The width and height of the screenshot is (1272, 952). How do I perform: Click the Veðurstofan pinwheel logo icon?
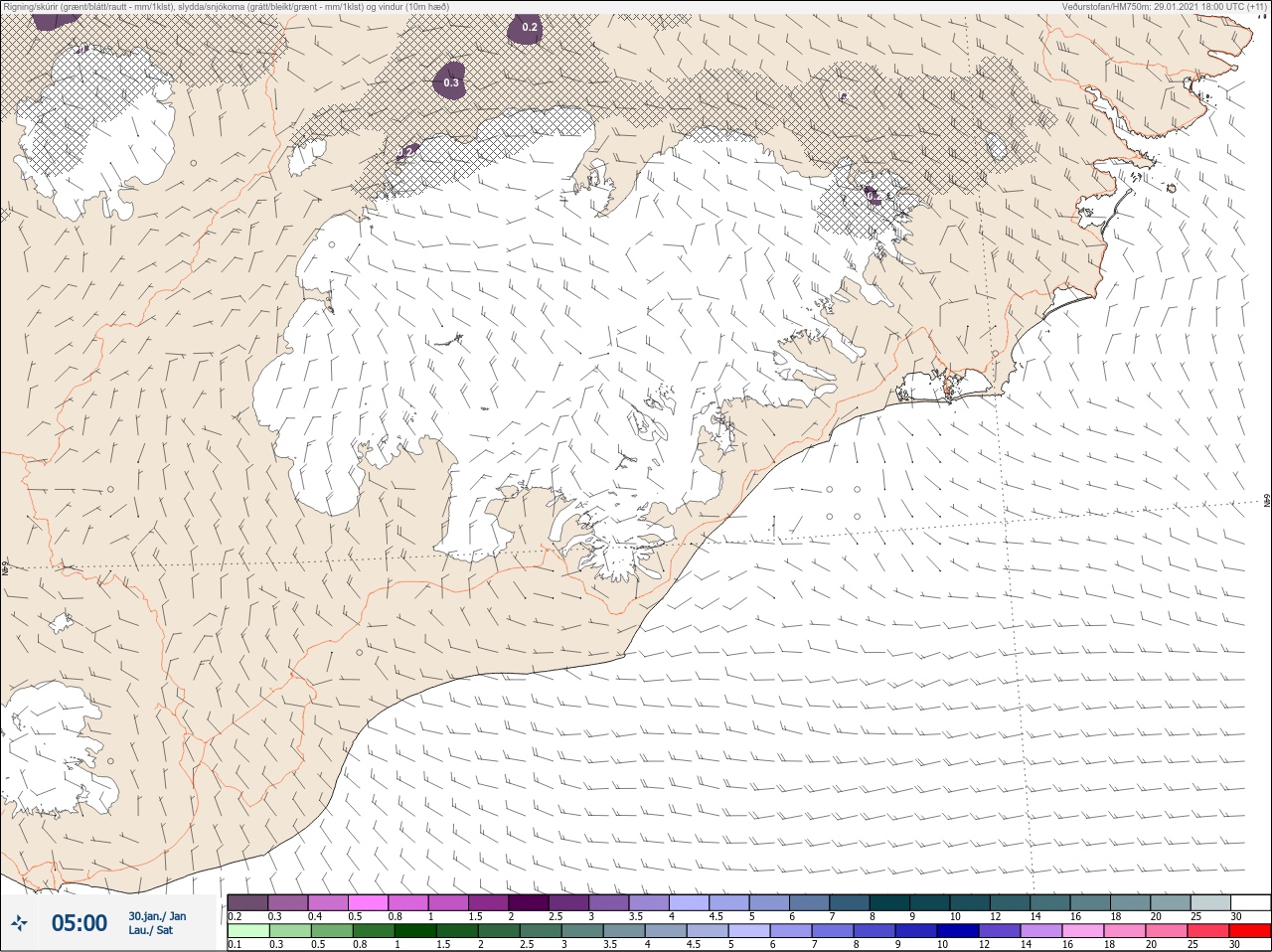click(x=20, y=923)
